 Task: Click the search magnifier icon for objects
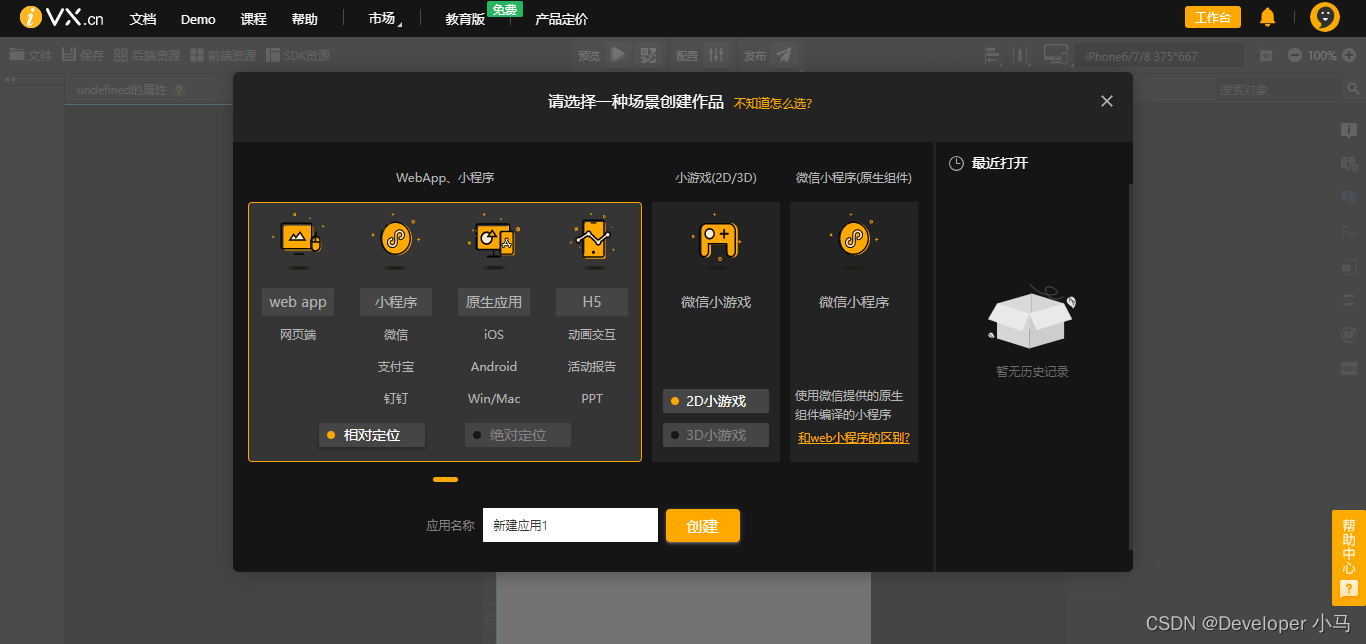(1353, 89)
